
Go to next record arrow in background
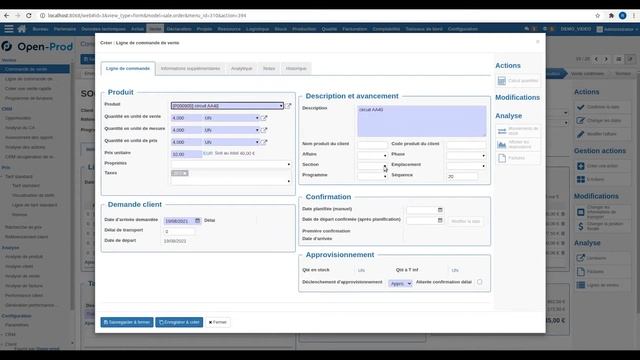(x=606, y=59)
